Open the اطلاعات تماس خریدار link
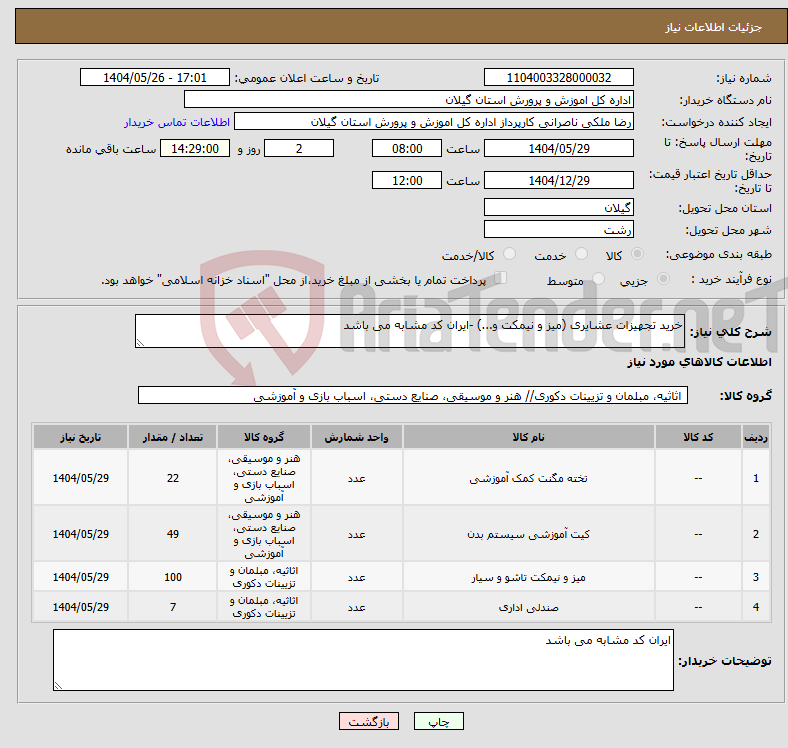This screenshot has width=788, height=748. pos(177,122)
